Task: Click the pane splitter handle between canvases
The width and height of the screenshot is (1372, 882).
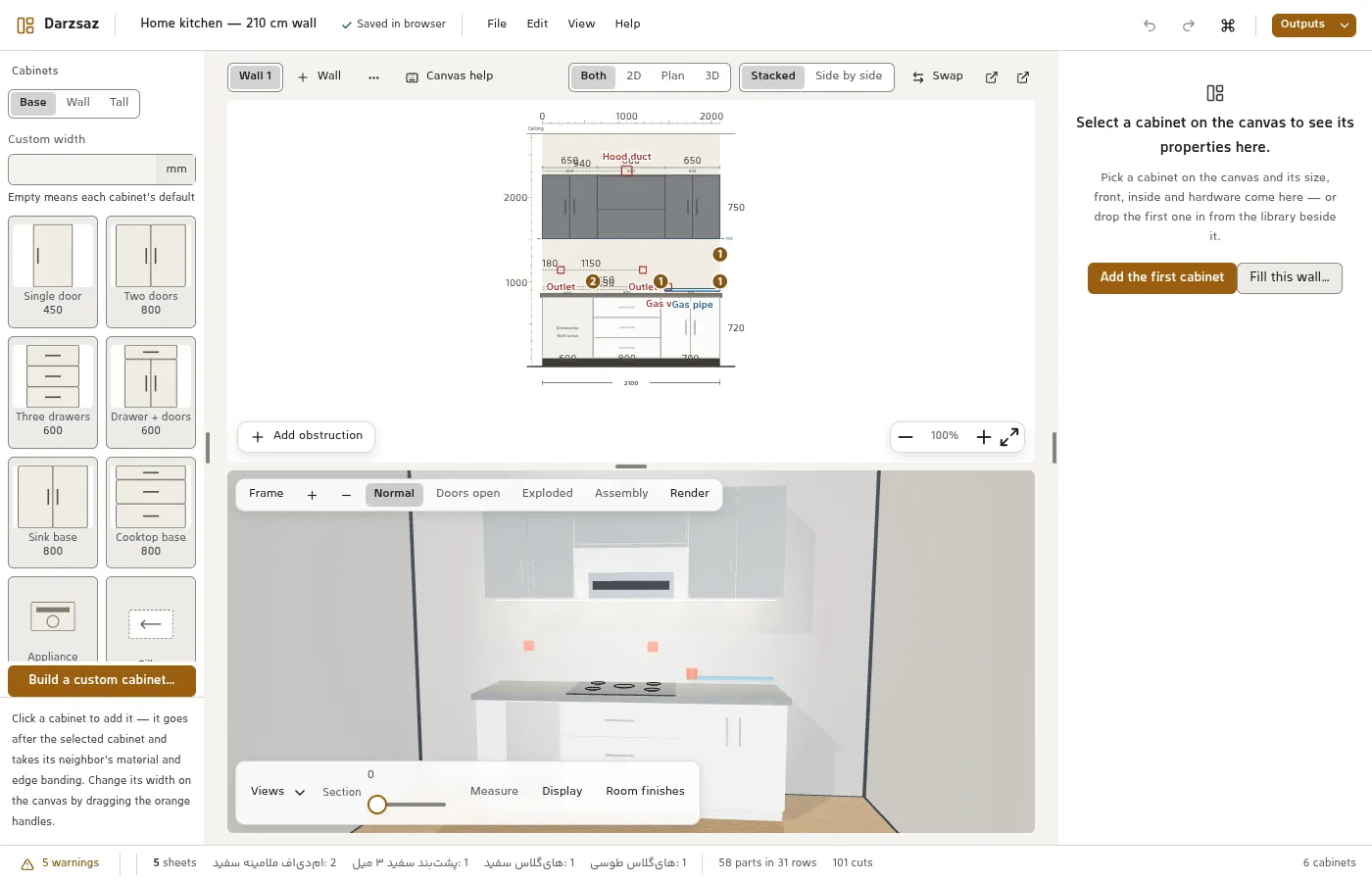Action: coord(631,466)
